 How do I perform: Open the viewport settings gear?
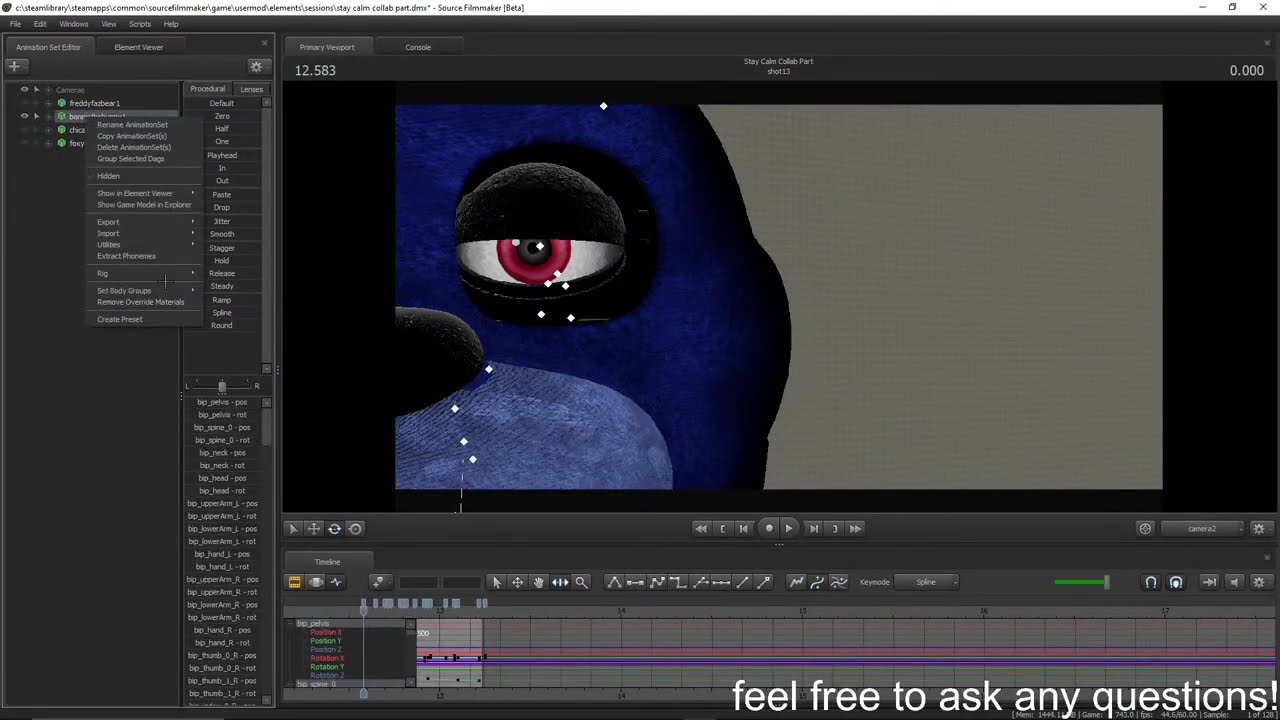1259,528
